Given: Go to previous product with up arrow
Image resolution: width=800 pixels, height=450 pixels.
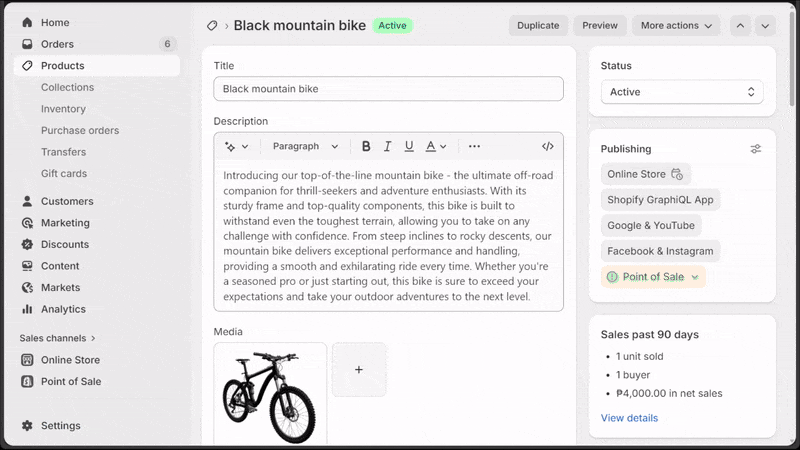Looking at the screenshot, I should click(x=740, y=26).
